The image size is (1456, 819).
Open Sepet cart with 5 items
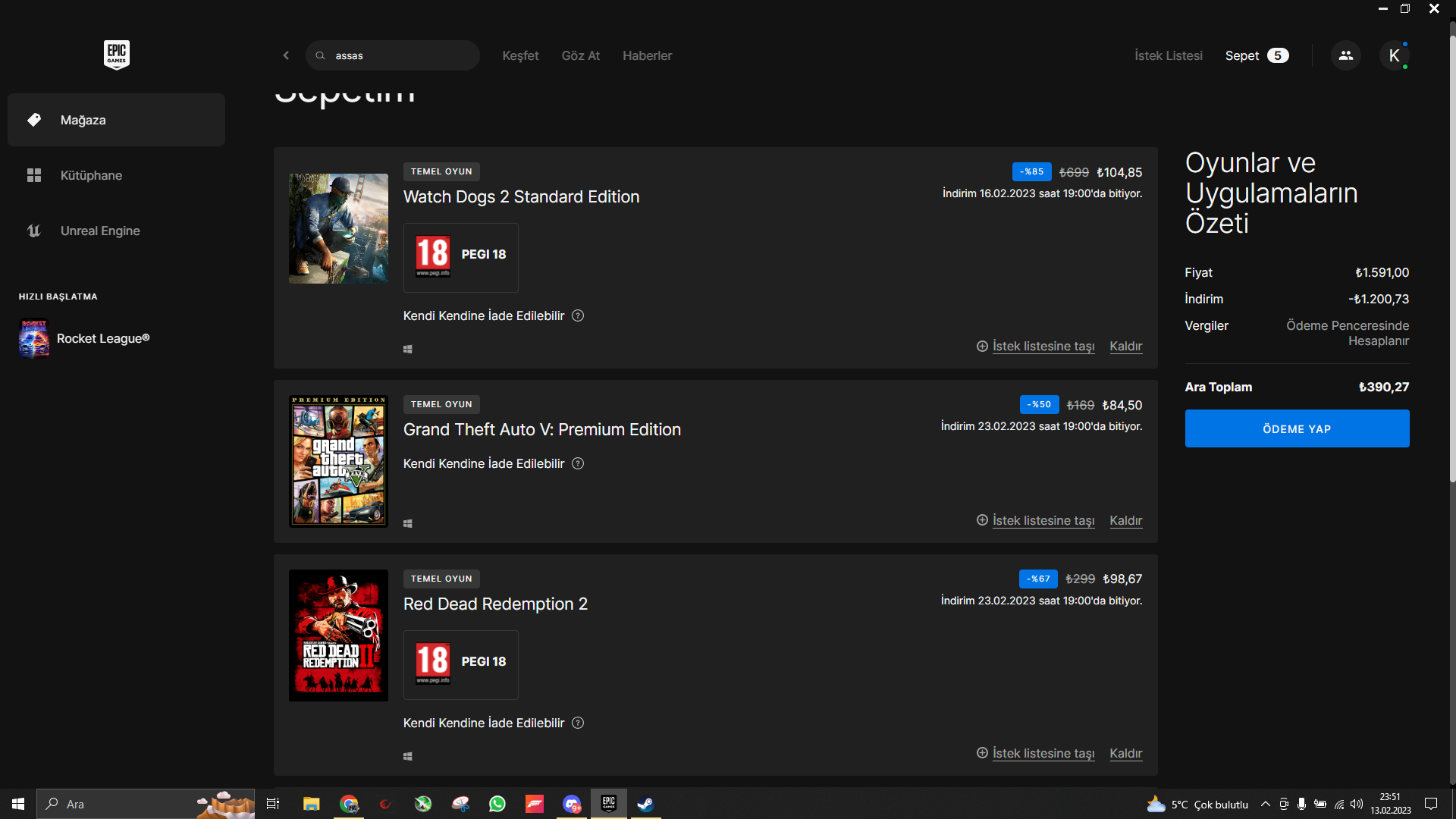[x=1257, y=55]
